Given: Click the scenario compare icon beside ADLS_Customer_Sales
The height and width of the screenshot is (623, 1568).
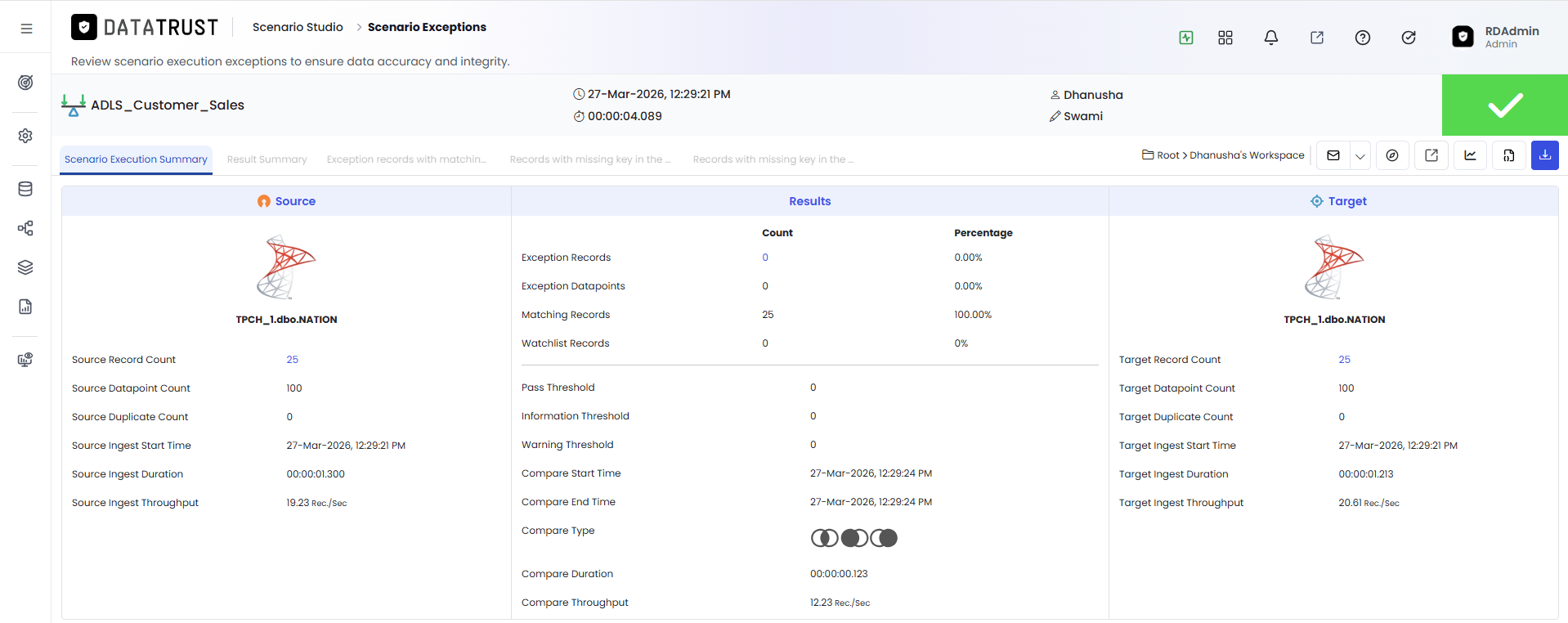Looking at the screenshot, I should (x=74, y=105).
